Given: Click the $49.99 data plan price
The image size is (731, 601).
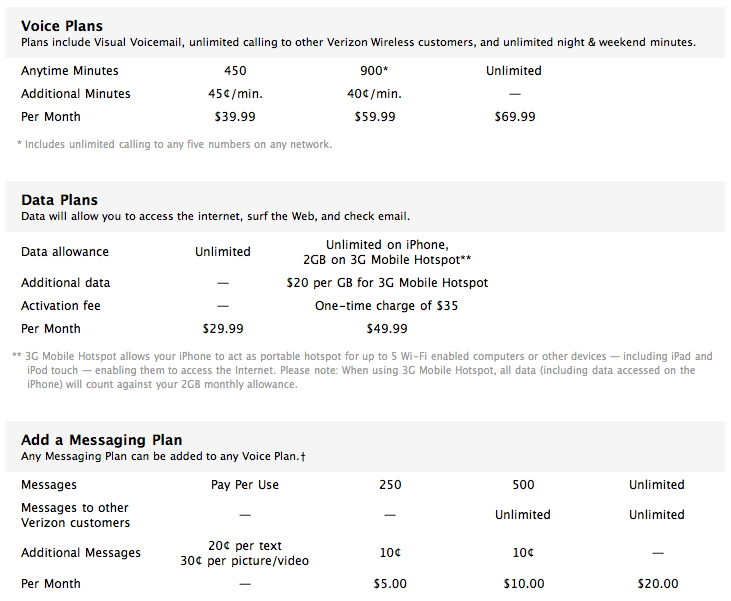Looking at the screenshot, I should click(x=387, y=329).
